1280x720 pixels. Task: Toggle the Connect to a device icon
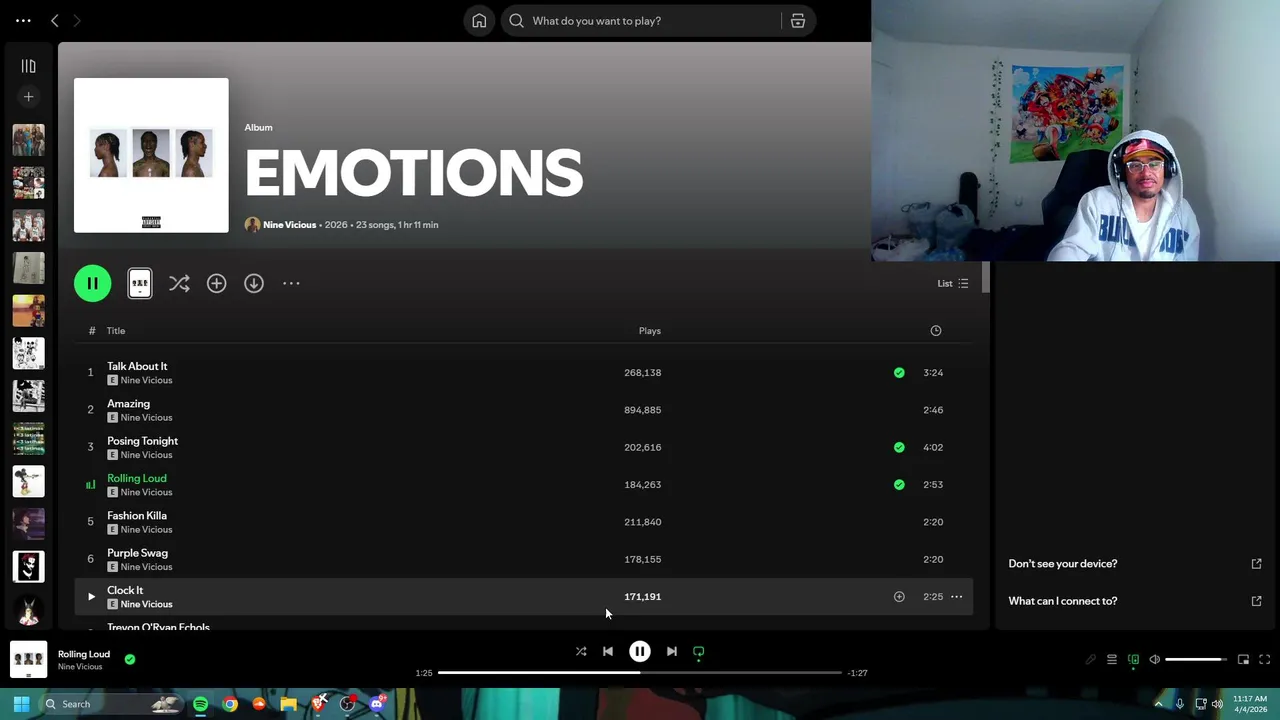pyautogui.click(x=1133, y=660)
